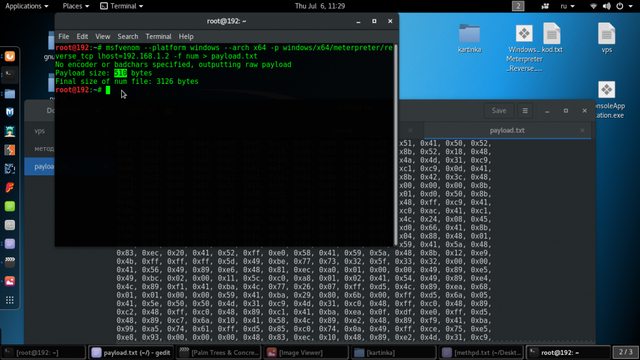Open the vps file on the desktop
The width and height of the screenshot is (640, 360).
tap(607, 38)
